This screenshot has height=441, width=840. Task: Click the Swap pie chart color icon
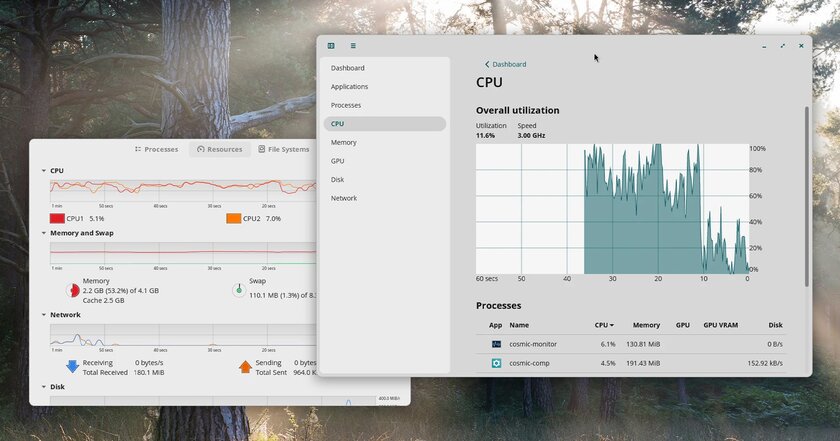tap(239, 290)
